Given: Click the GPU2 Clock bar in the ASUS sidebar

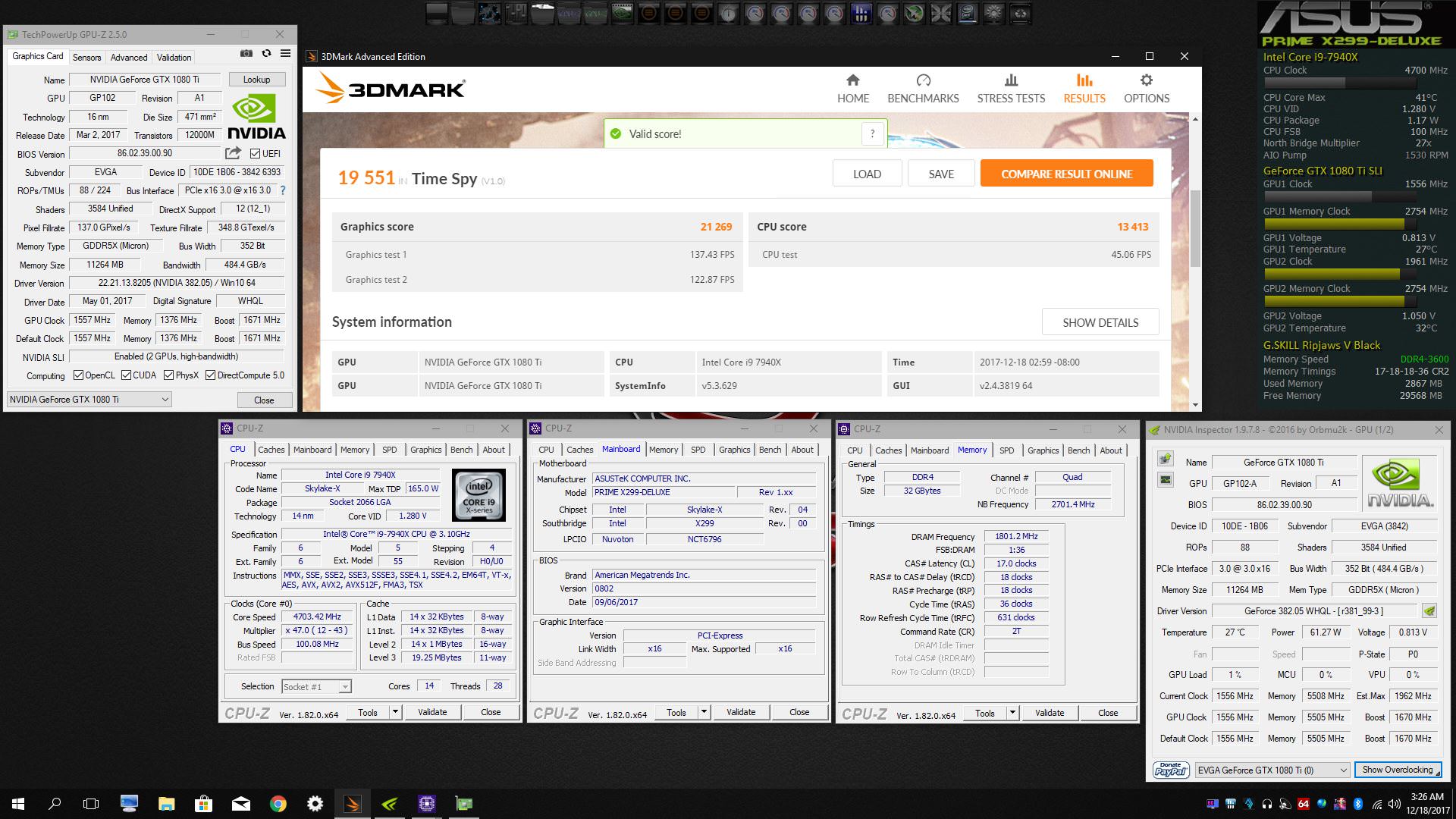Looking at the screenshot, I should click(x=1340, y=274).
